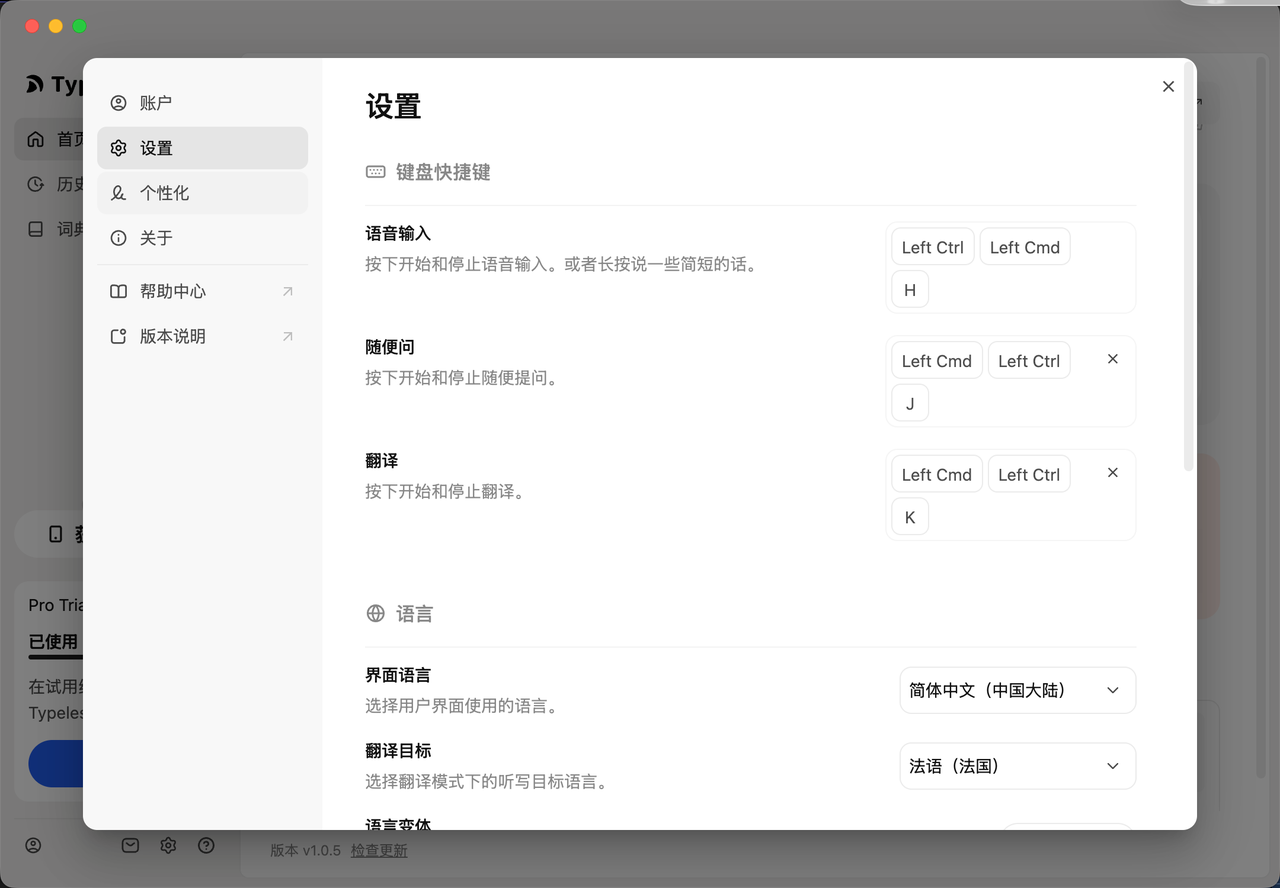The height and width of the screenshot is (888, 1280).
Task: Open the 翻译目标 language dropdown
Action: click(1017, 766)
